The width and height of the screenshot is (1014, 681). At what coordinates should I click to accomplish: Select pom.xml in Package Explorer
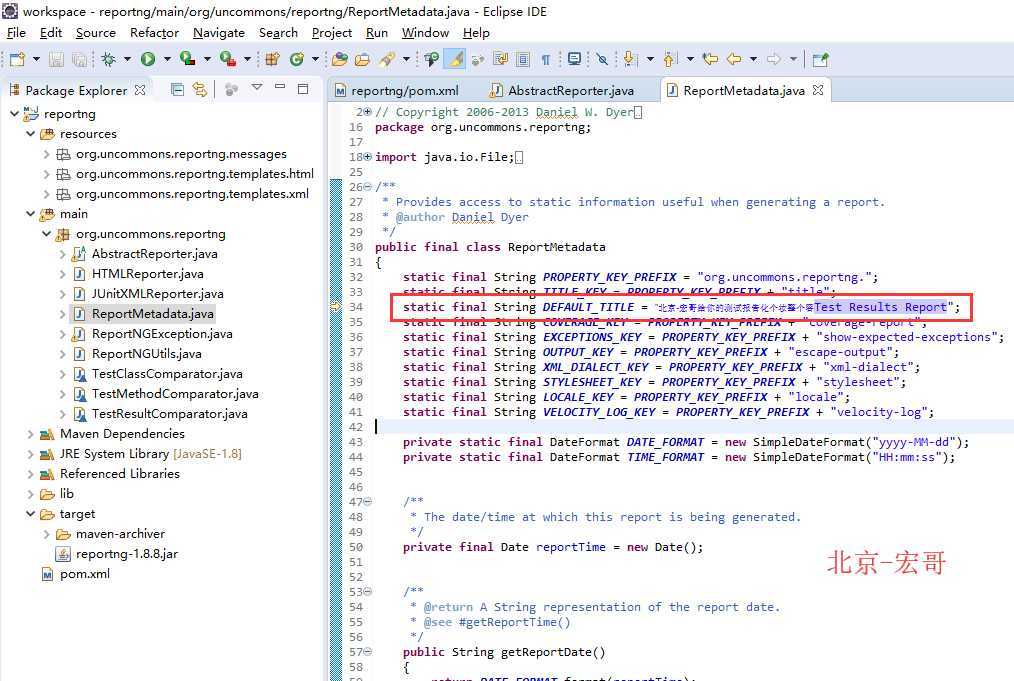pyautogui.click(x=85, y=574)
